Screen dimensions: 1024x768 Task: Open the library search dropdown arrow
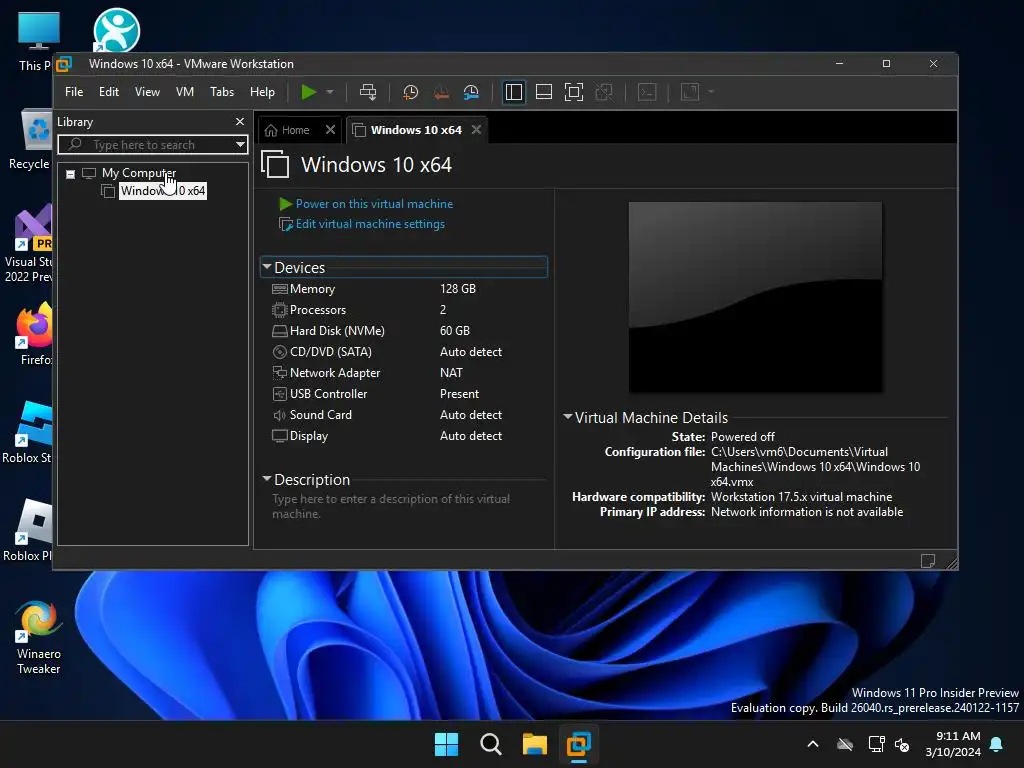tap(240, 144)
